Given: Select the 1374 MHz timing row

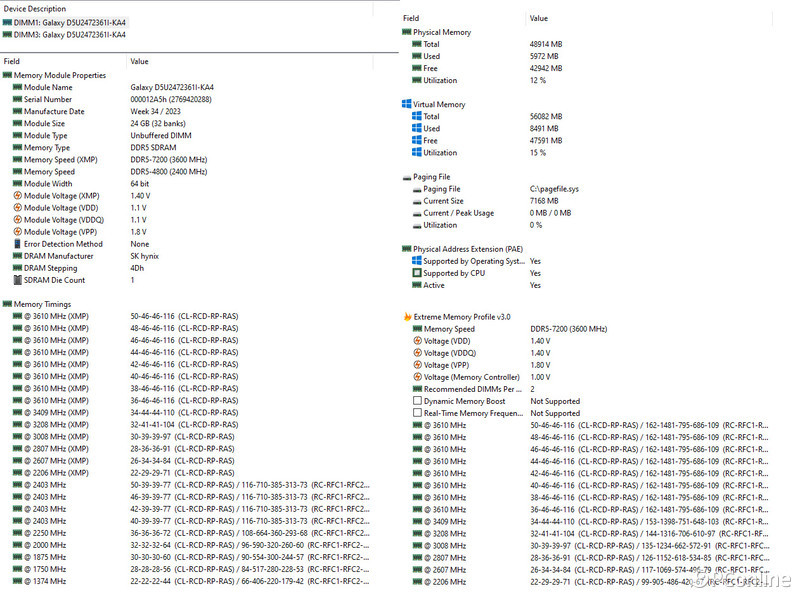Looking at the screenshot, I should coord(191,581).
